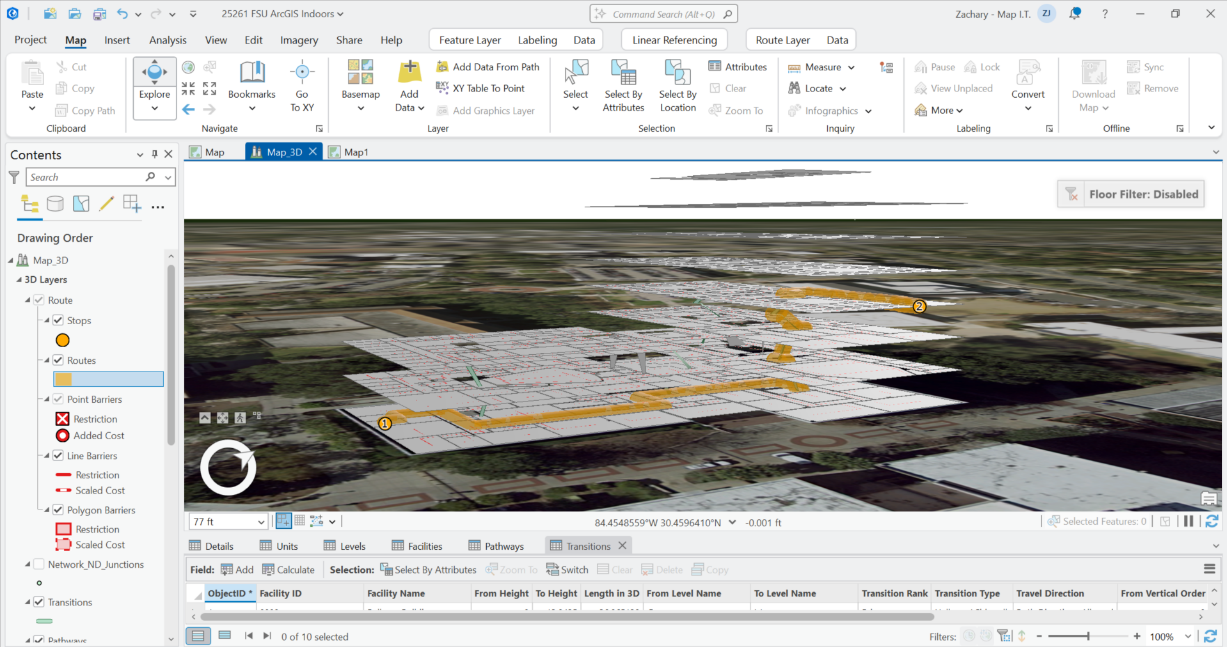Toggle Floor Filter: Disabled button
The height and width of the screenshot is (647, 1227).
pos(1130,194)
